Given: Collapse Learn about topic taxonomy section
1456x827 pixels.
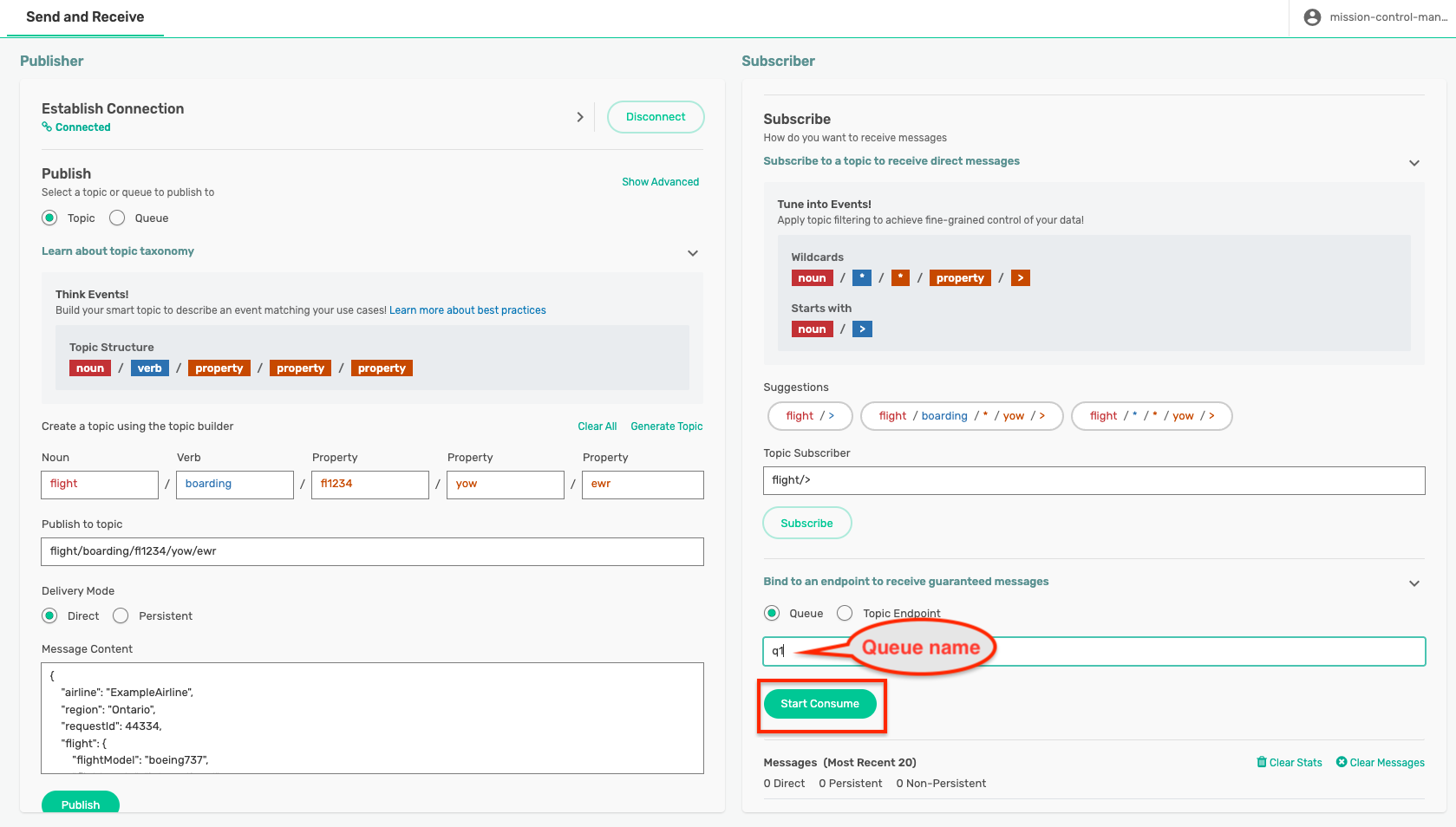Looking at the screenshot, I should click(693, 253).
